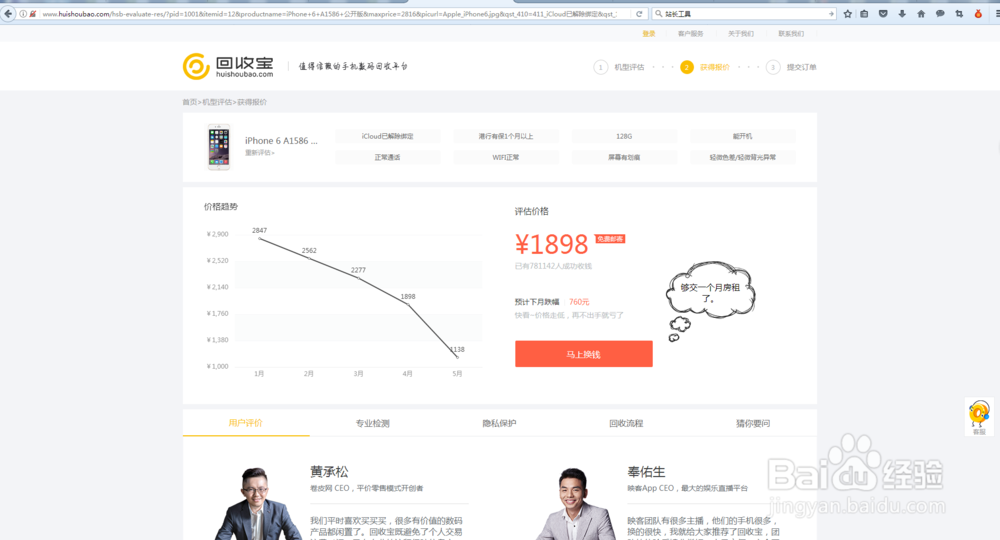This screenshot has height=540, width=1000.
Task: Click the iPhone 6 A1586 product name
Action: click(281, 141)
